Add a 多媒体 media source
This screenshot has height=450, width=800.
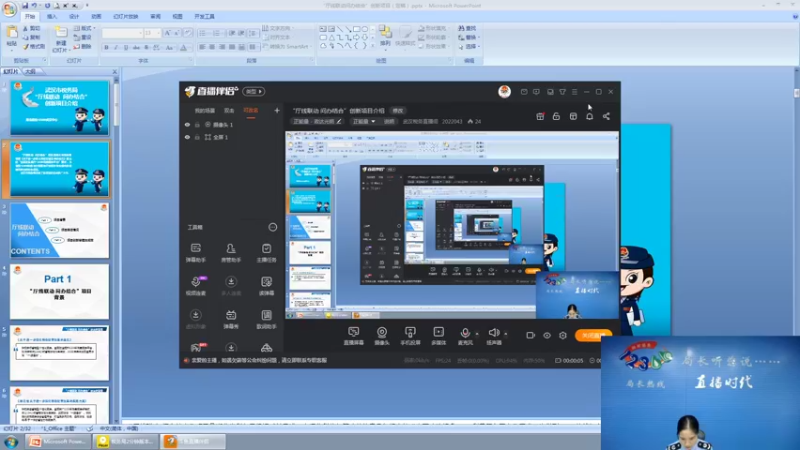click(438, 336)
